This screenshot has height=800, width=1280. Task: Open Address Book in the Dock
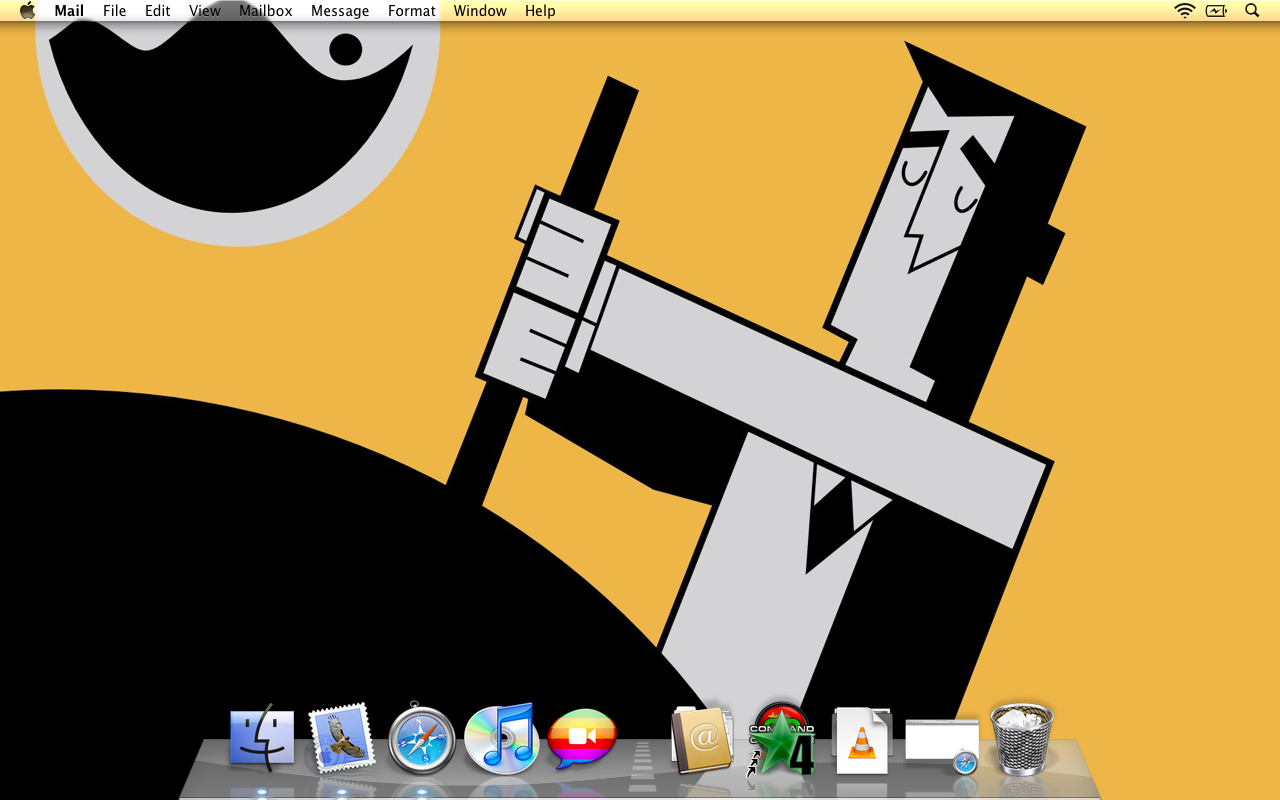pos(702,740)
